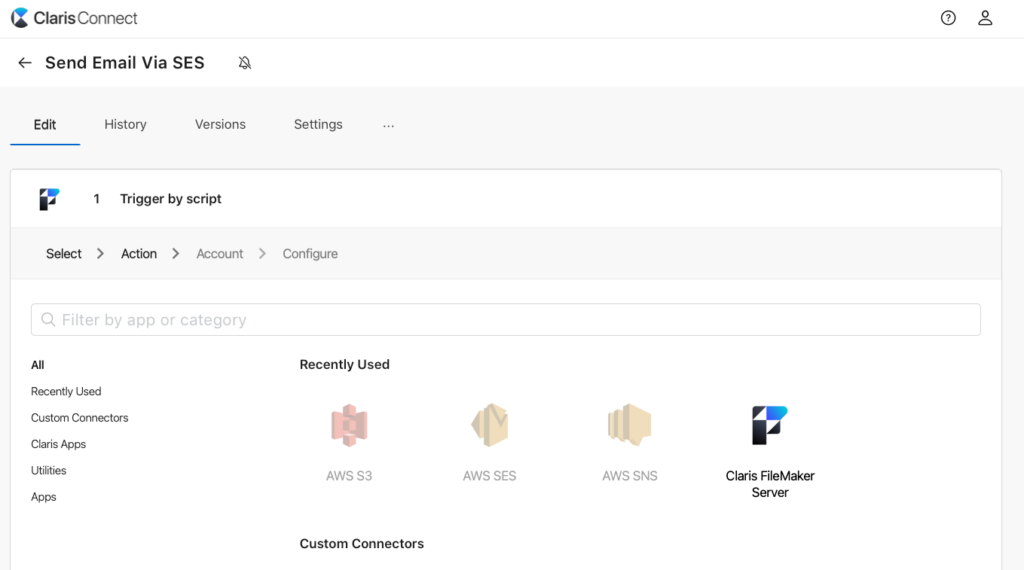Focus the Filter by app or category field

(505, 319)
